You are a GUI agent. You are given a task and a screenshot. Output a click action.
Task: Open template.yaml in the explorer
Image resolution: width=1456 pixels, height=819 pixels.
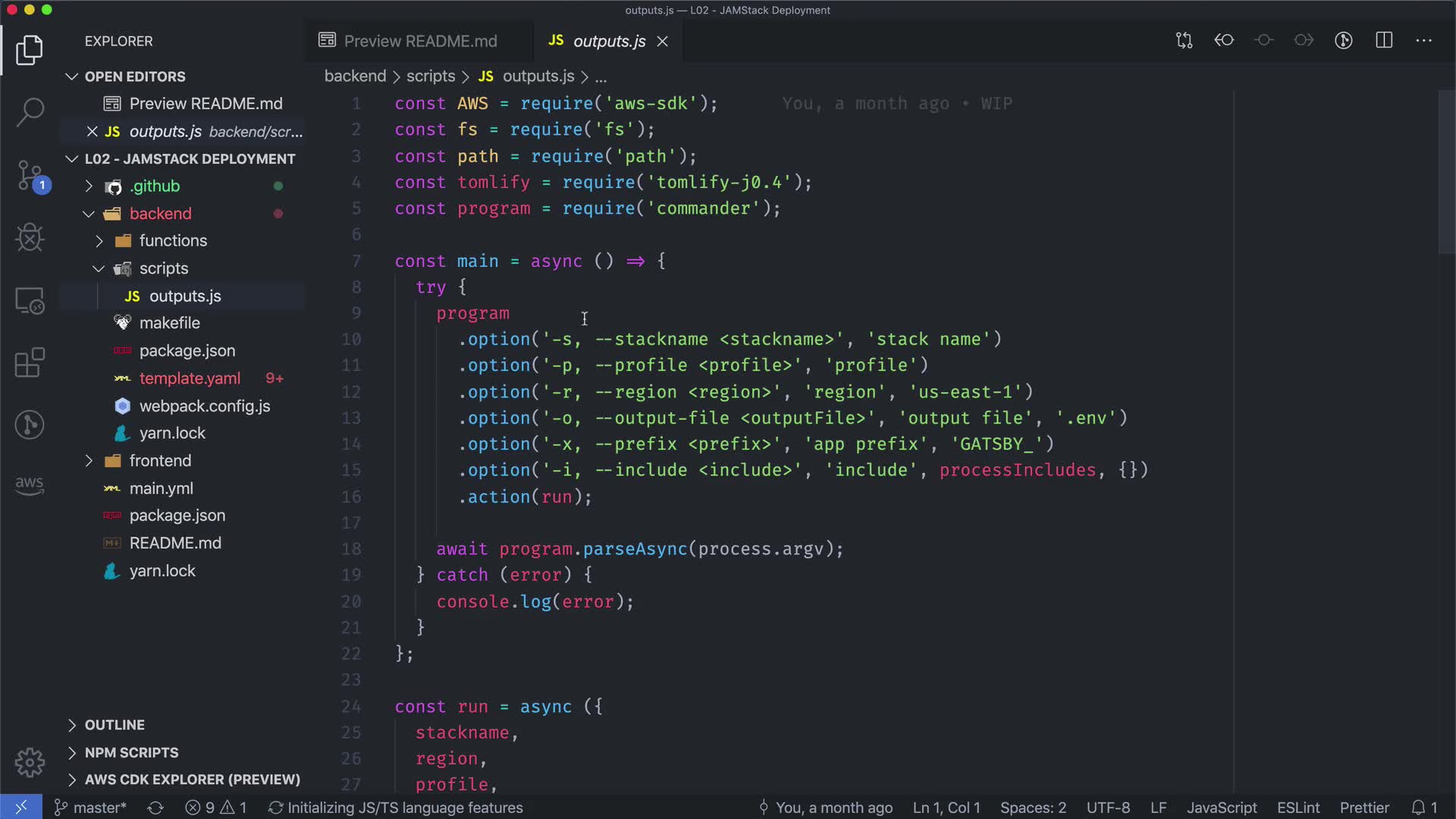click(190, 378)
